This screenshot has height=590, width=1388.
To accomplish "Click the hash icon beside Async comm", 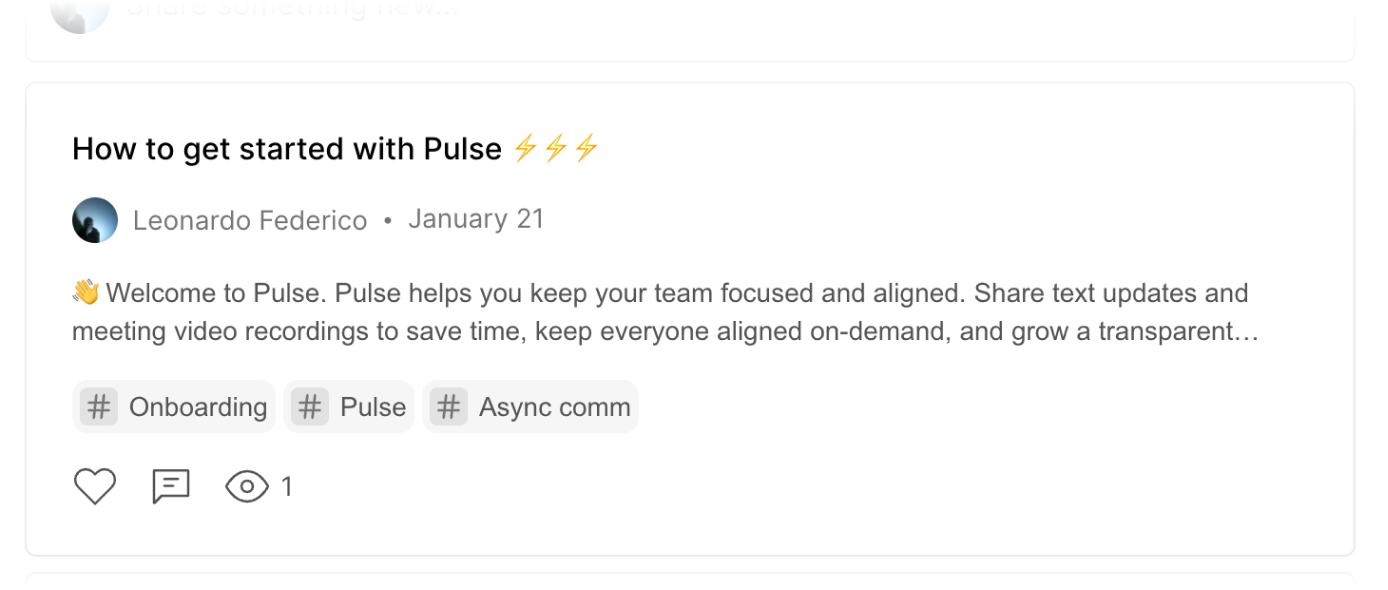I will tap(449, 407).
